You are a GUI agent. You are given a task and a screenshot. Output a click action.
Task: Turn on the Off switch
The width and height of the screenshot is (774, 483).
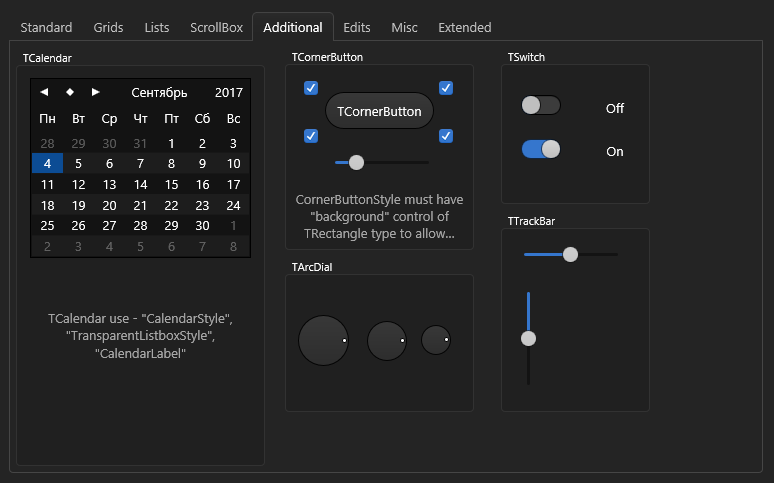tap(541, 105)
